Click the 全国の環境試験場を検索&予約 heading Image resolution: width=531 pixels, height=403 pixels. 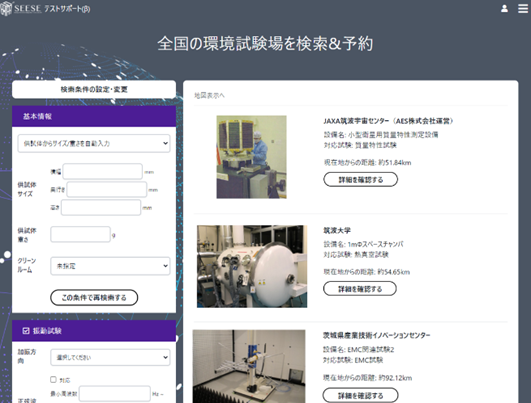click(x=265, y=44)
